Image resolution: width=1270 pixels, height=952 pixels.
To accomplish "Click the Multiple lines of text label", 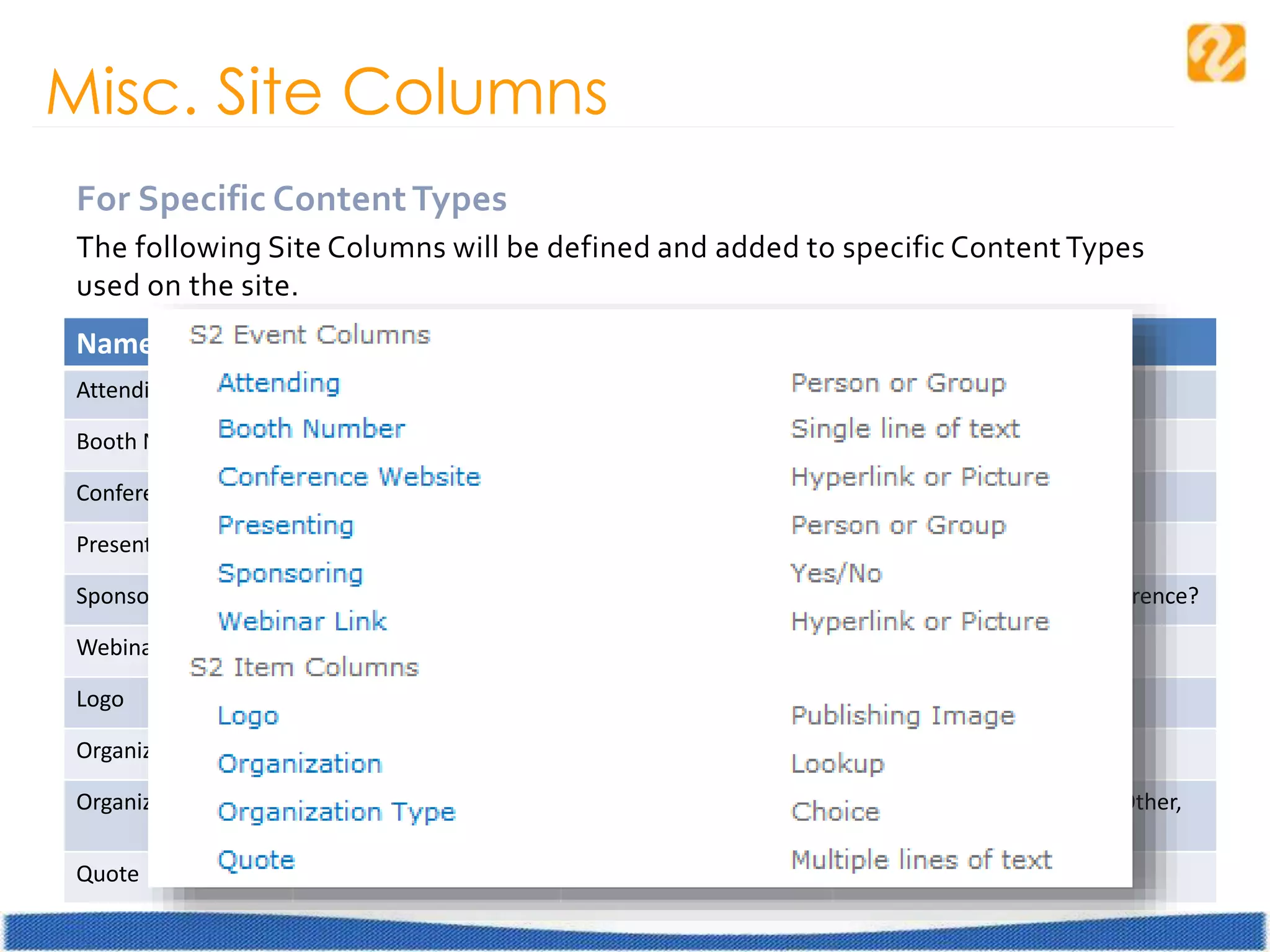I will pyautogui.click(x=921, y=860).
